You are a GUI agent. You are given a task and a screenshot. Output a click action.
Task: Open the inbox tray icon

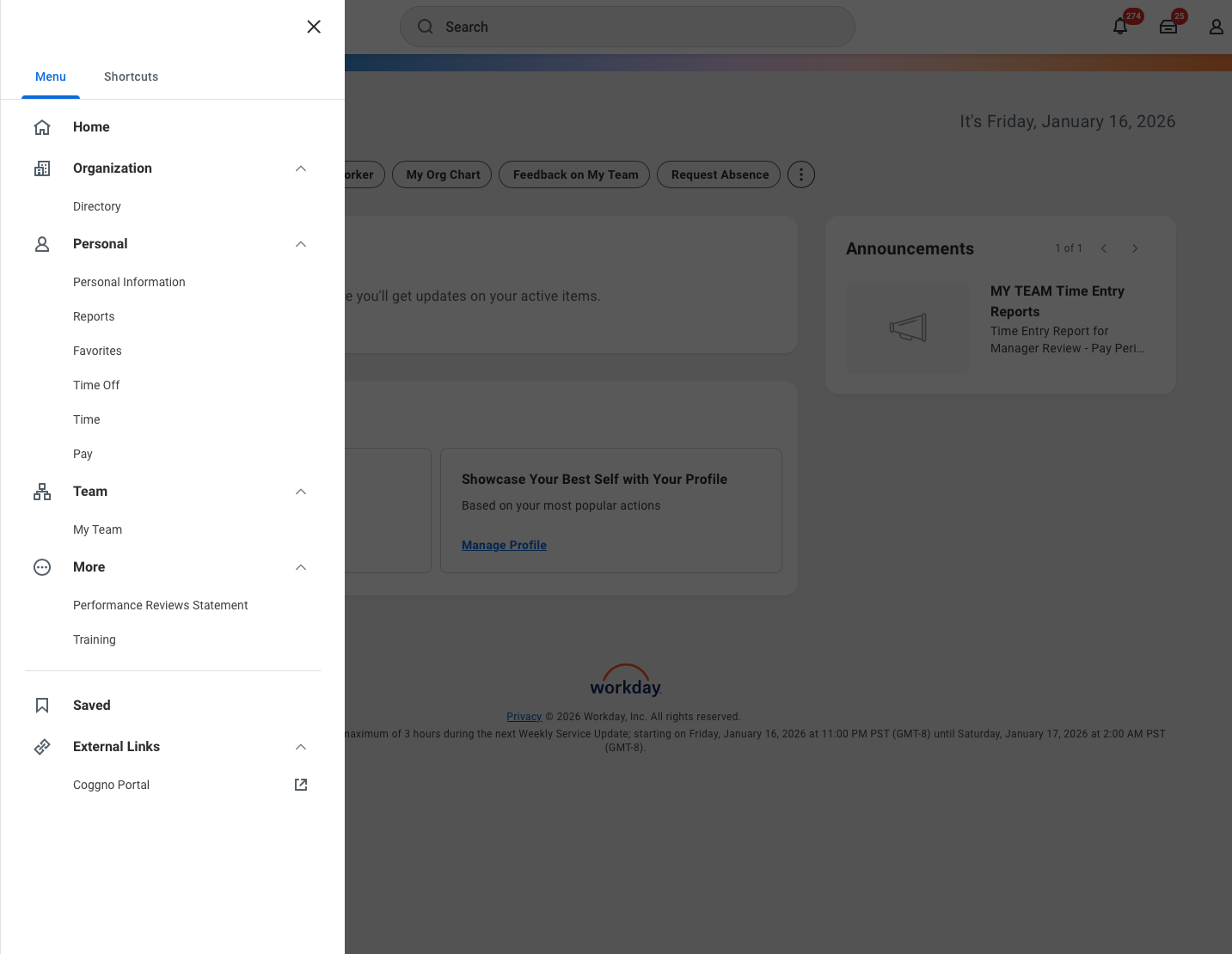coord(1168,27)
